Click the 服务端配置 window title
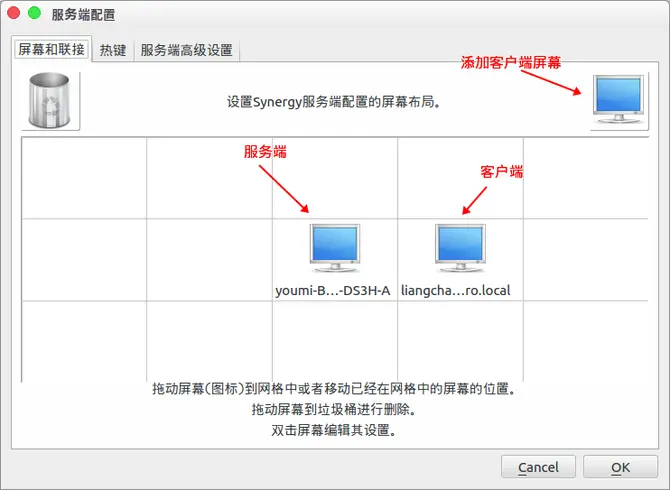670x490 pixels. 83,15
